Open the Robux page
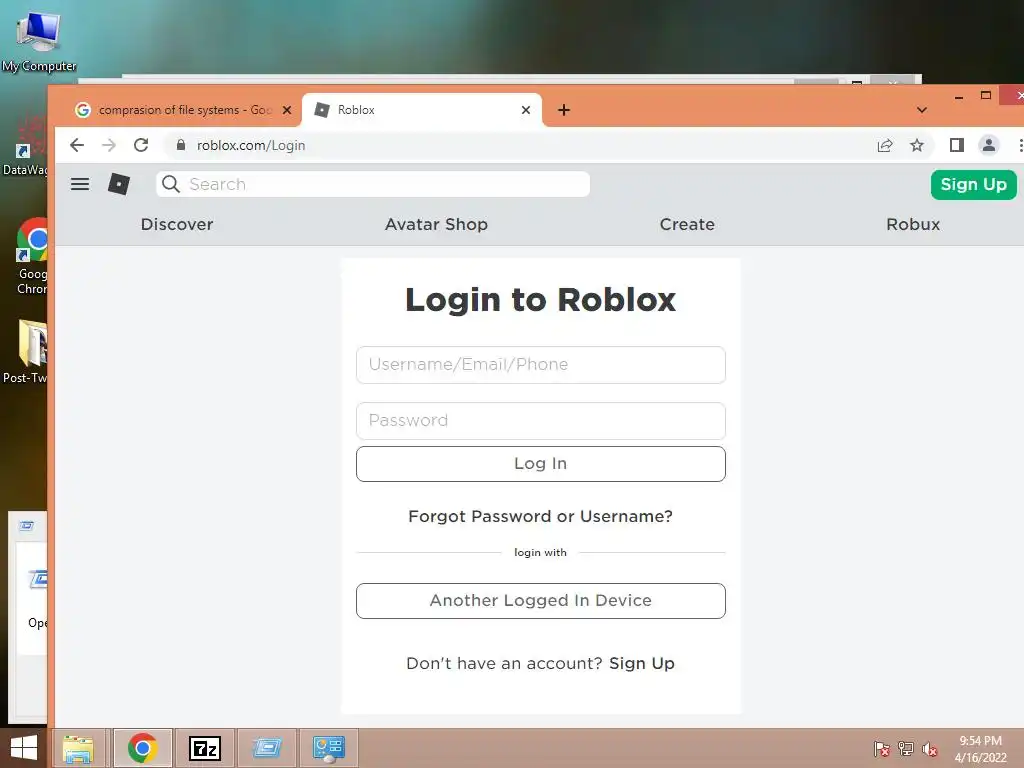This screenshot has height=768, width=1024. (x=913, y=224)
